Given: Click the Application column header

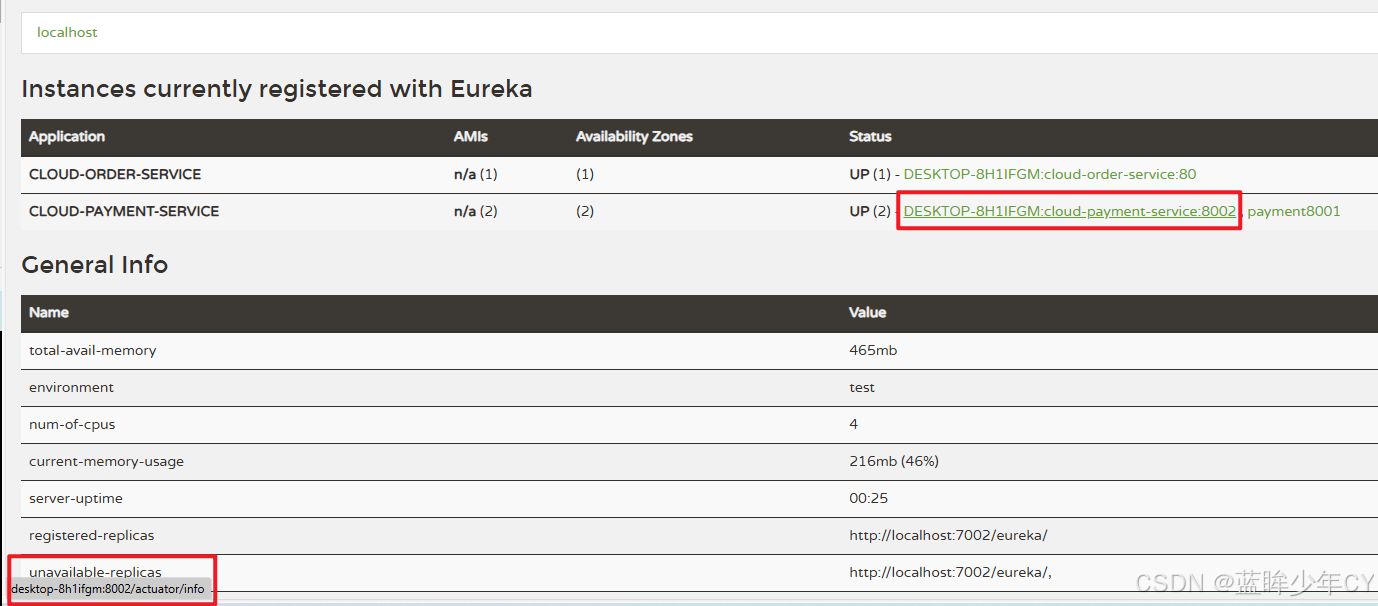Looking at the screenshot, I should [67, 137].
